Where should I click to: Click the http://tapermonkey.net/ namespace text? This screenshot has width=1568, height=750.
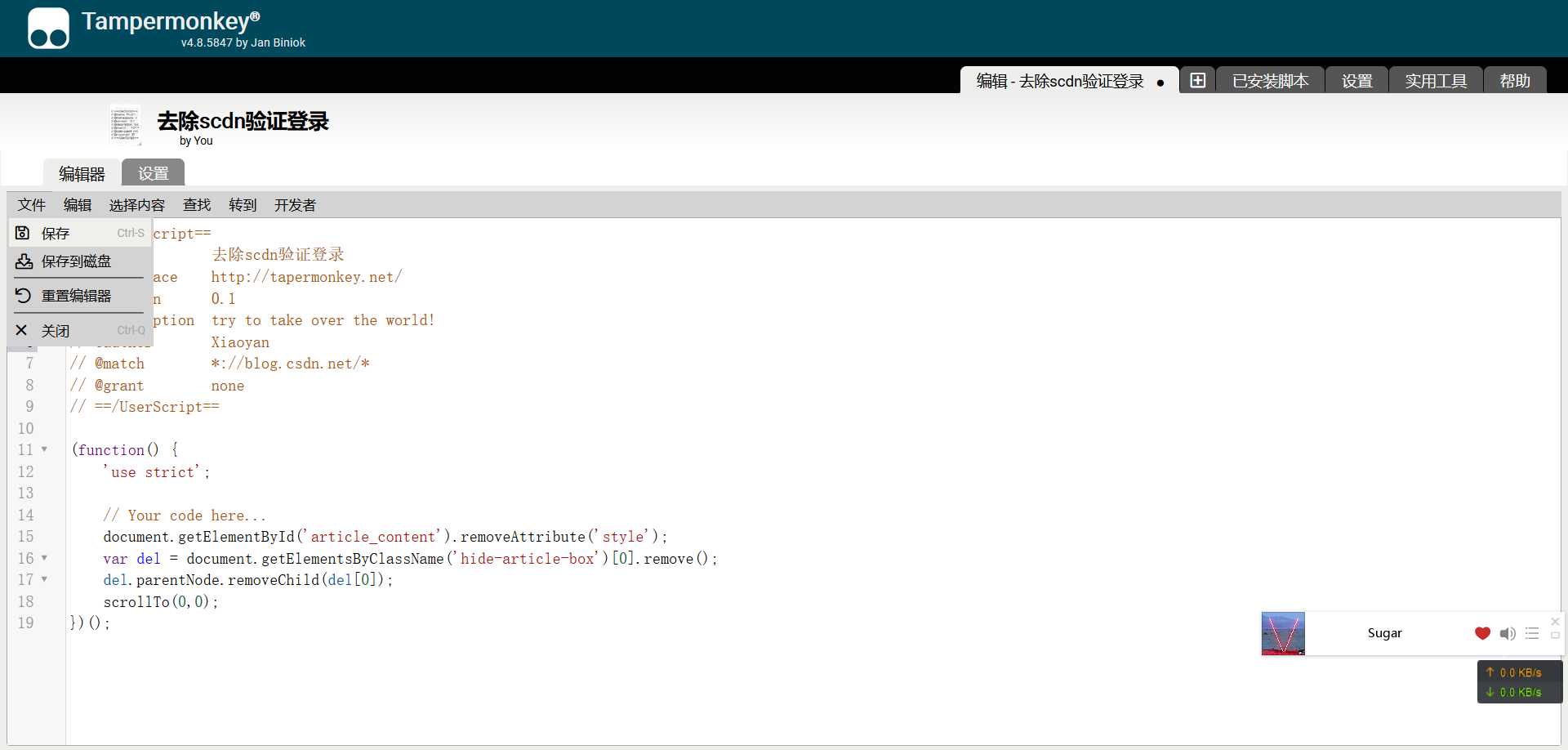[306, 277]
